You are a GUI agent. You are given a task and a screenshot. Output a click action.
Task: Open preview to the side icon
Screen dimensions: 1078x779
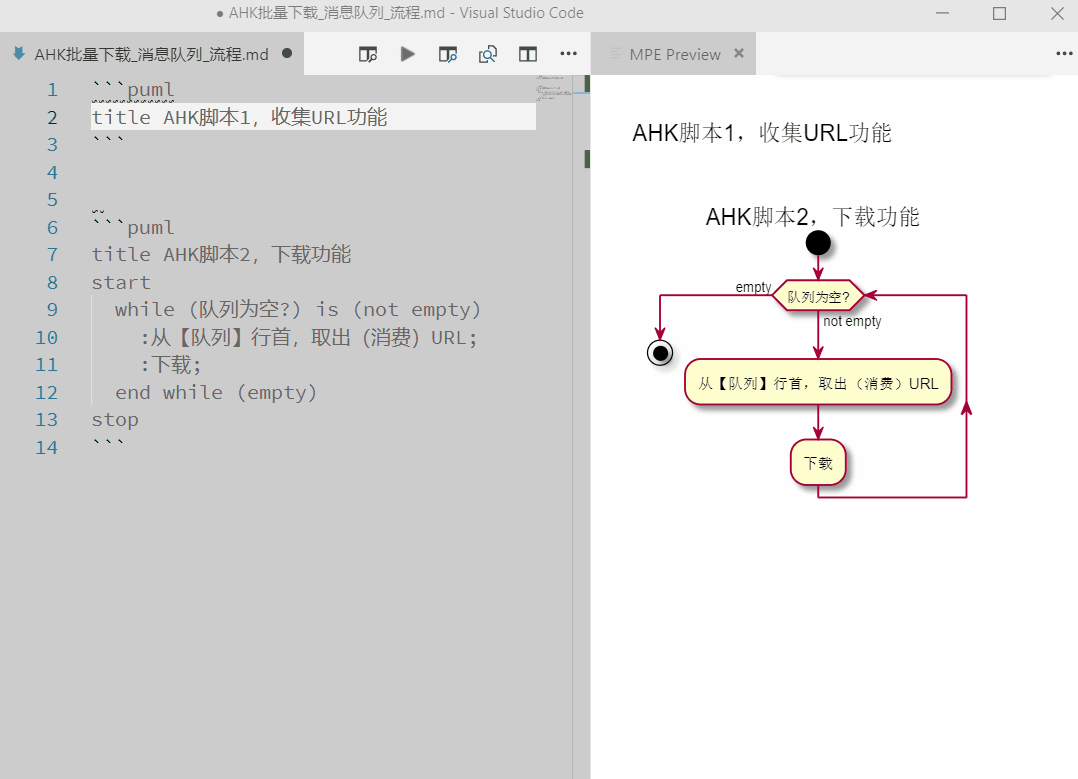368,54
